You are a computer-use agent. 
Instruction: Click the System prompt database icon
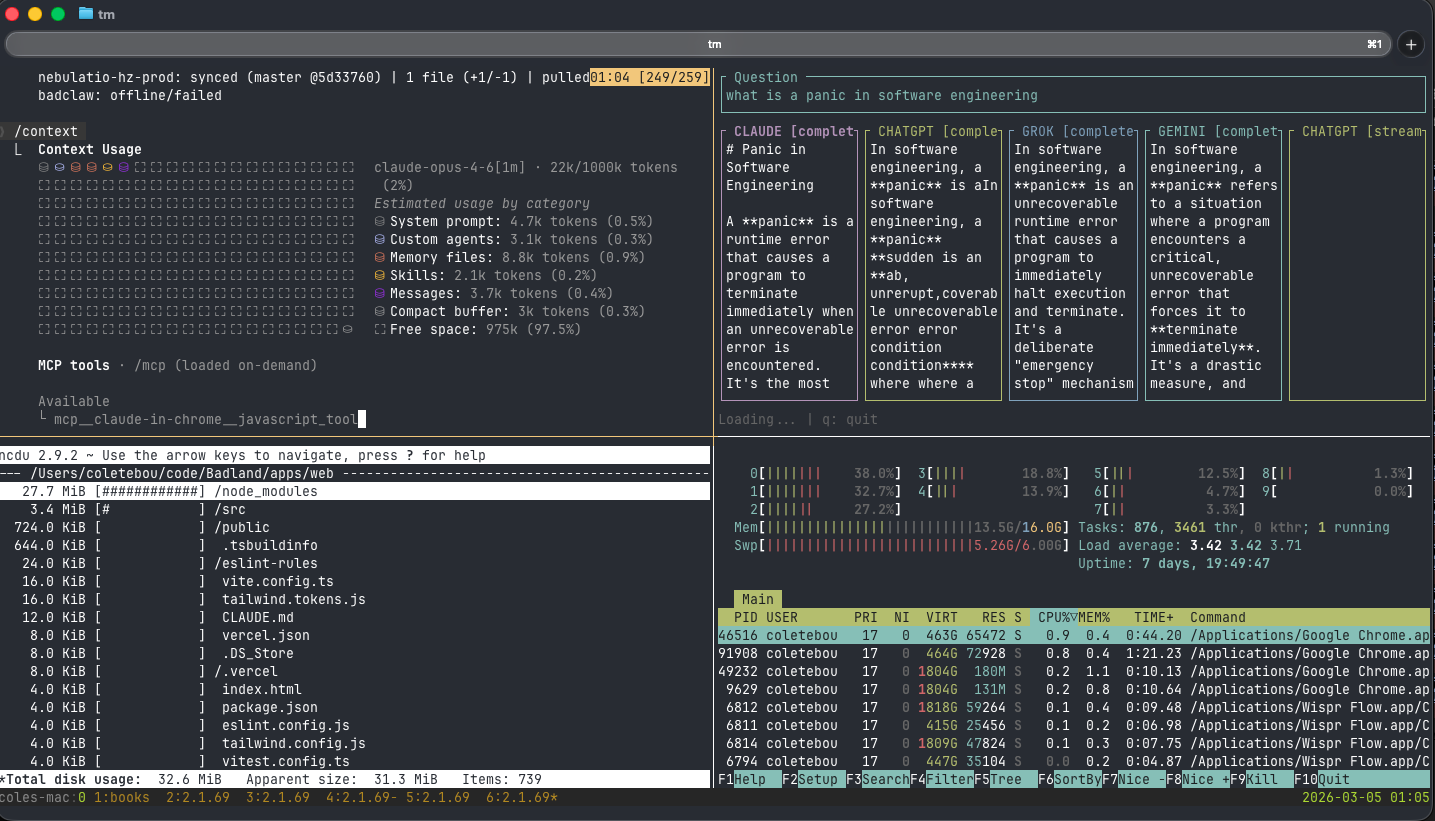[380, 221]
